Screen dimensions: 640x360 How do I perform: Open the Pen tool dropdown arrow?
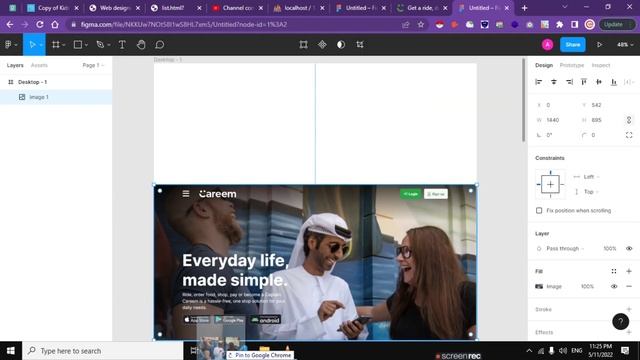tap(109, 45)
